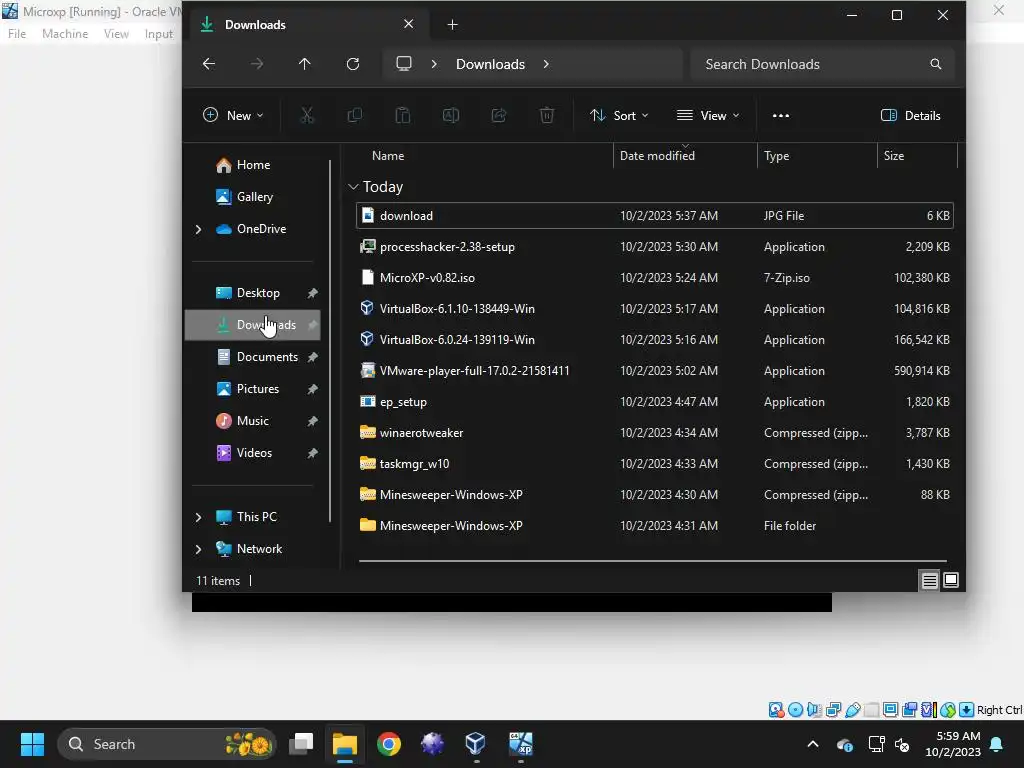Switch to large thumbnails layout icon

pyautogui.click(x=951, y=580)
